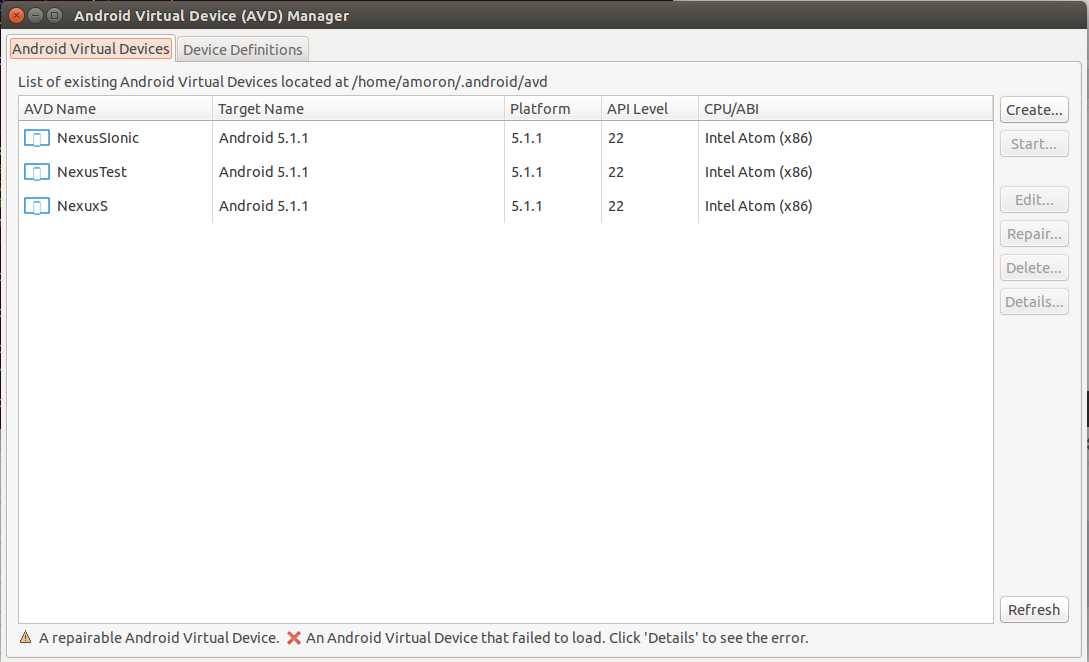The image size is (1089, 662).
Task: Select the NexusTest AVD name
Action: click(x=92, y=172)
